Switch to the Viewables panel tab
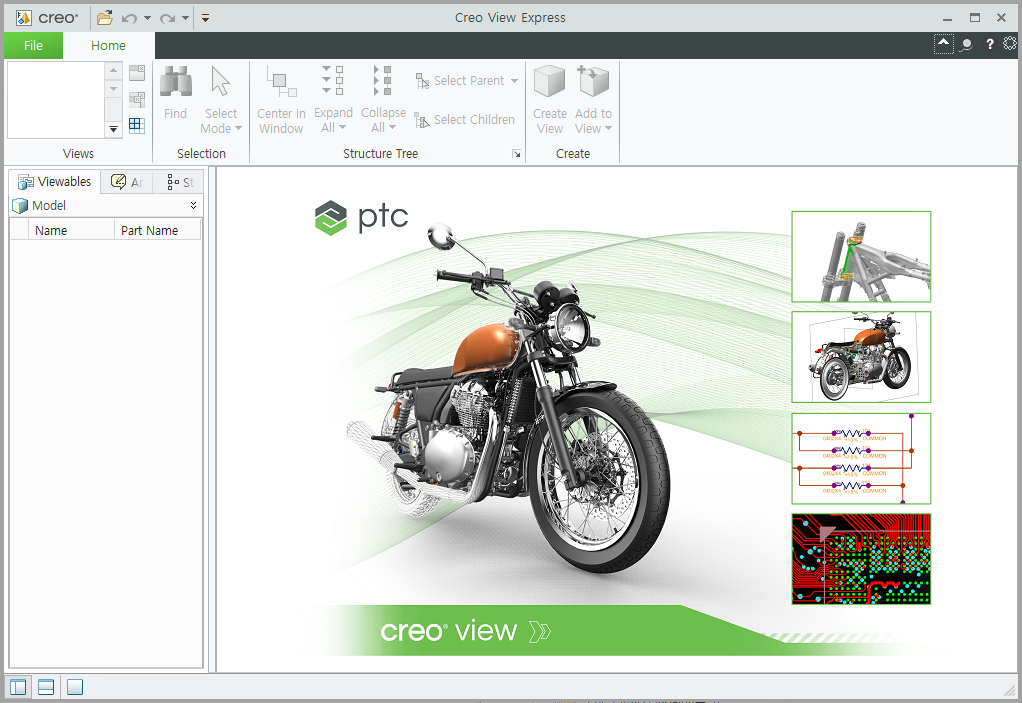Viewport: 1022px width, 703px height. pos(55,182)
